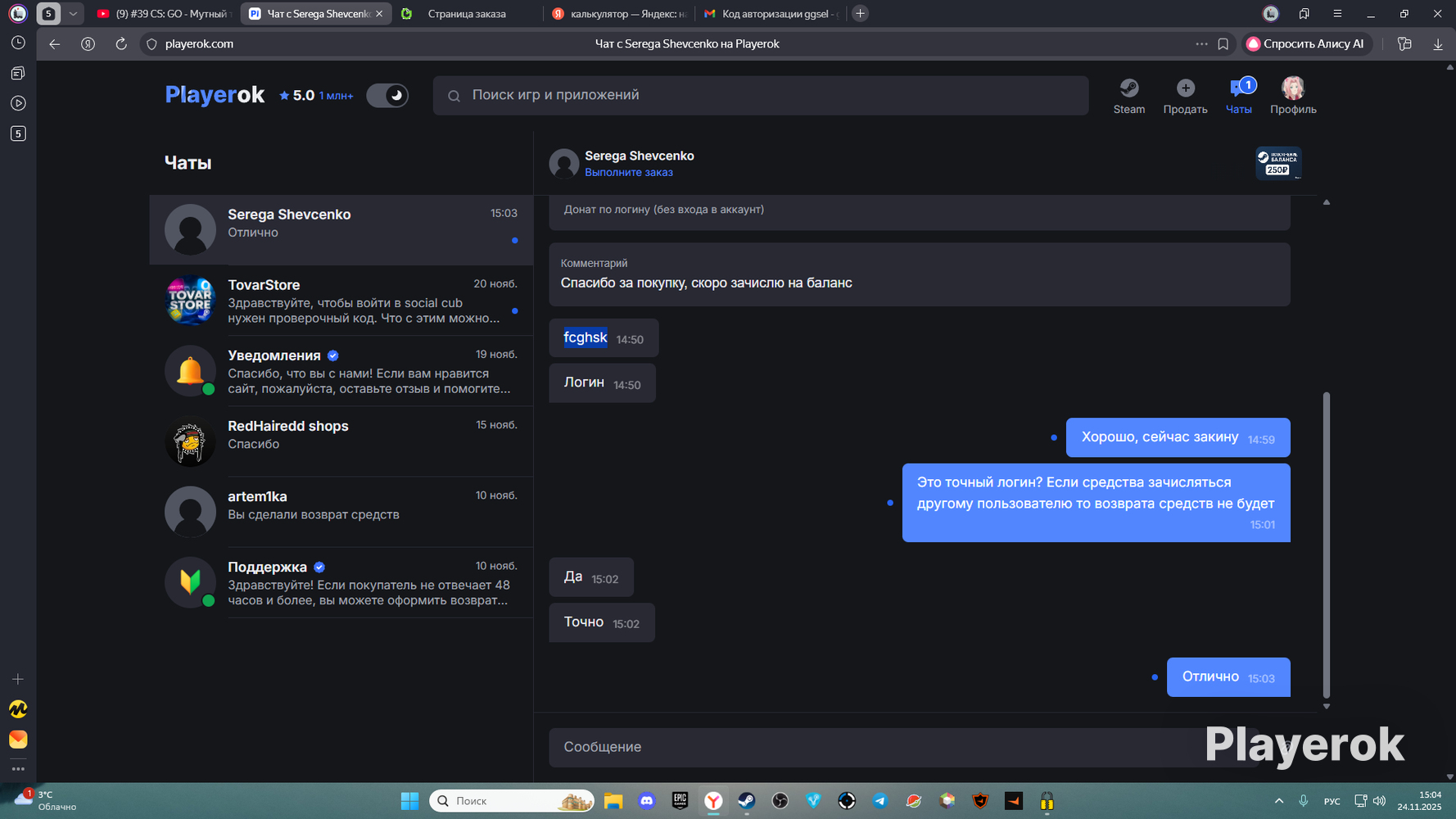Open the RedHairedd shops chat

(x=341, y=441)
